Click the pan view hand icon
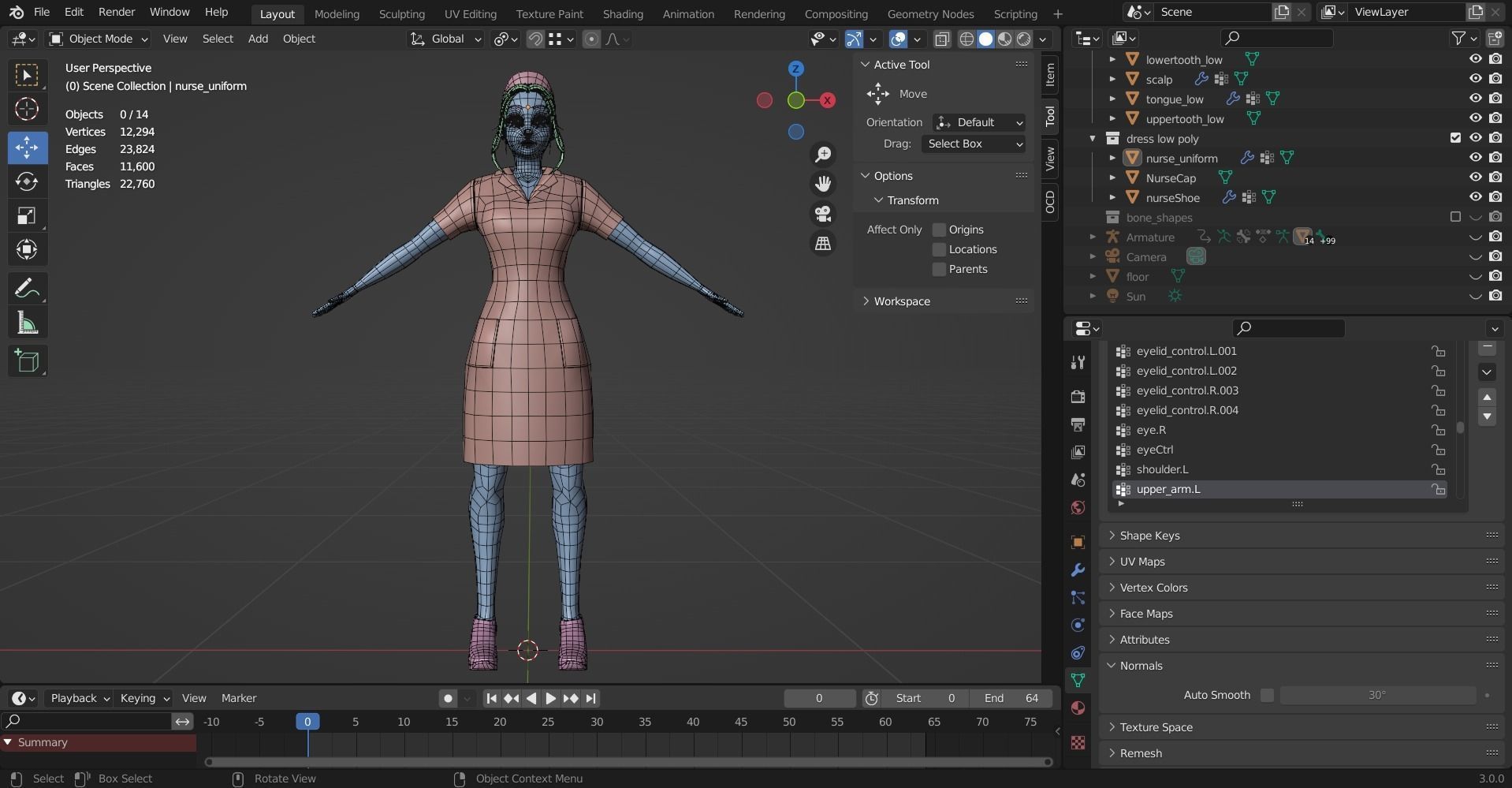This screenshot has height=788, width=1512. (823, 184)
